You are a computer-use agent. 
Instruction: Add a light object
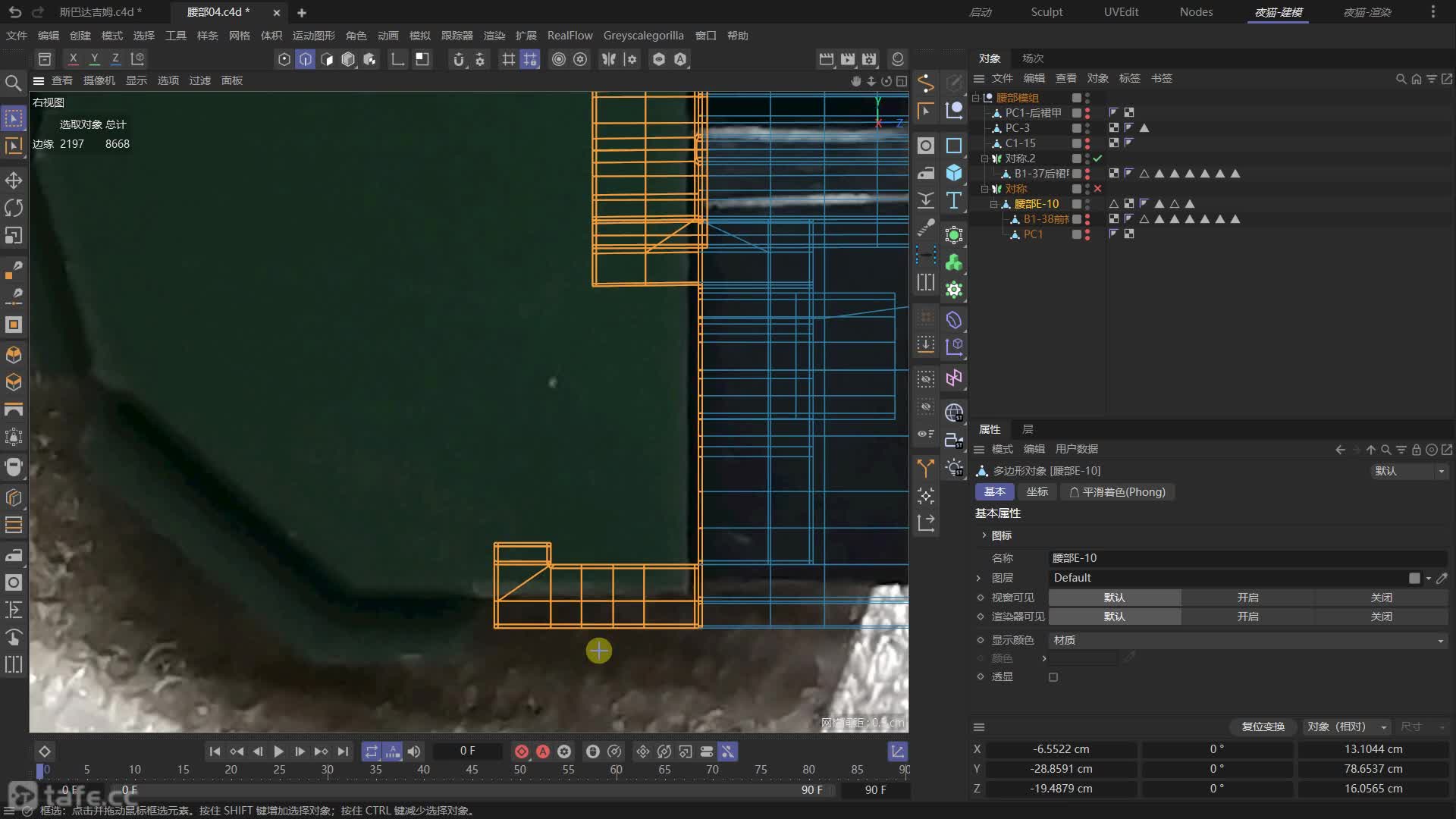click(x=954, y=468)
